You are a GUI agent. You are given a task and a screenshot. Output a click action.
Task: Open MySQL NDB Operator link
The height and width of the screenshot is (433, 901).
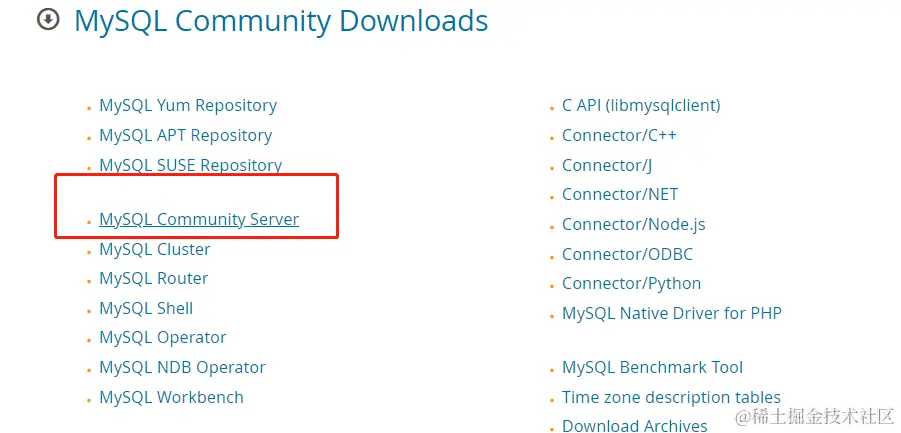click(x=182, y=368)
